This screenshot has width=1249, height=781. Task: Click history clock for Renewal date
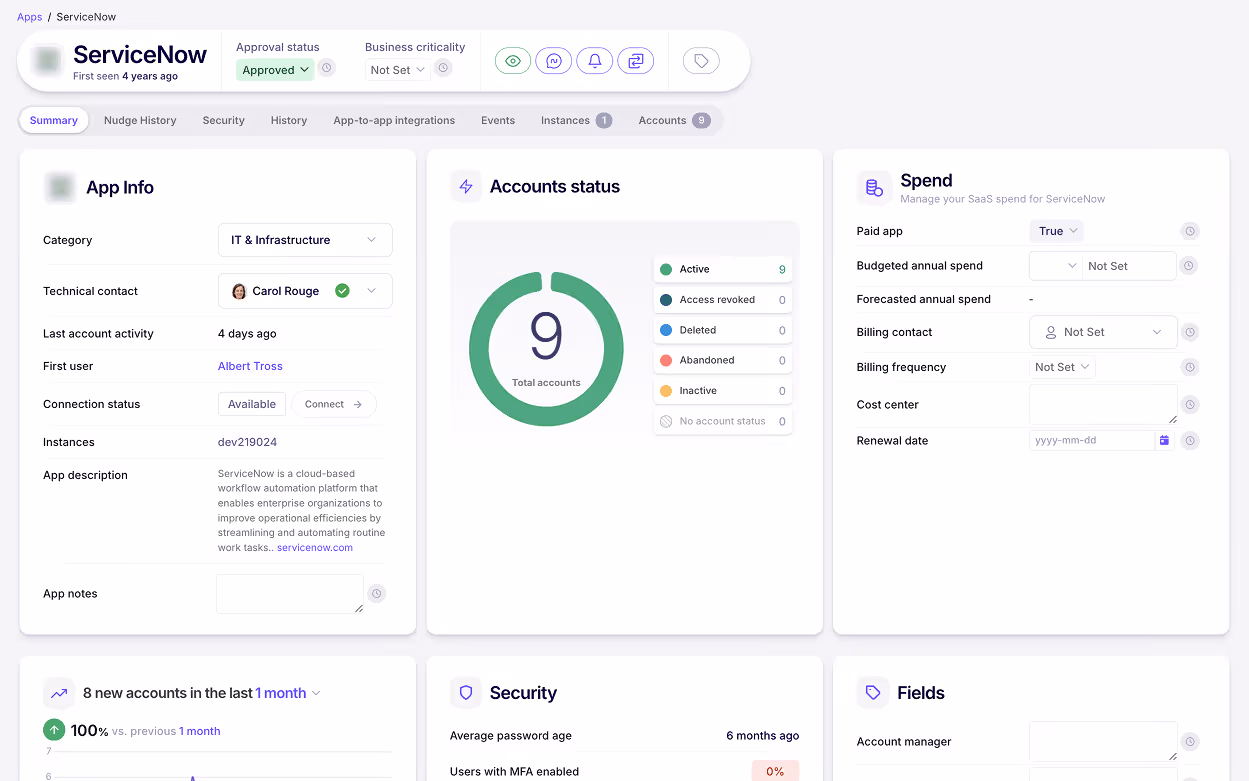click(1190, 440)
